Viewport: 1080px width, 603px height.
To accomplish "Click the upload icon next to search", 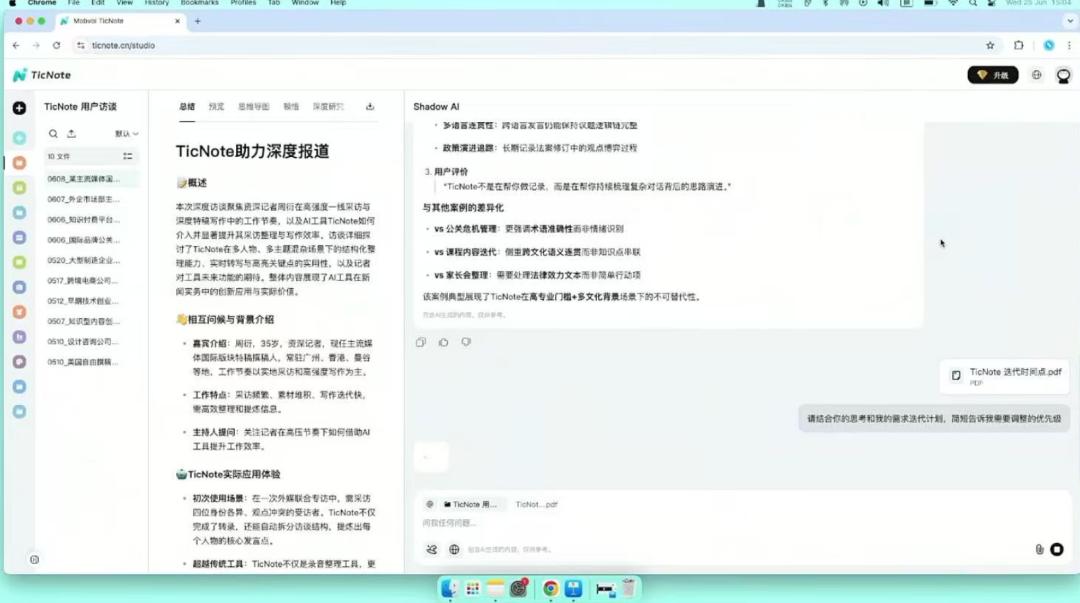I will click(71, 133).
